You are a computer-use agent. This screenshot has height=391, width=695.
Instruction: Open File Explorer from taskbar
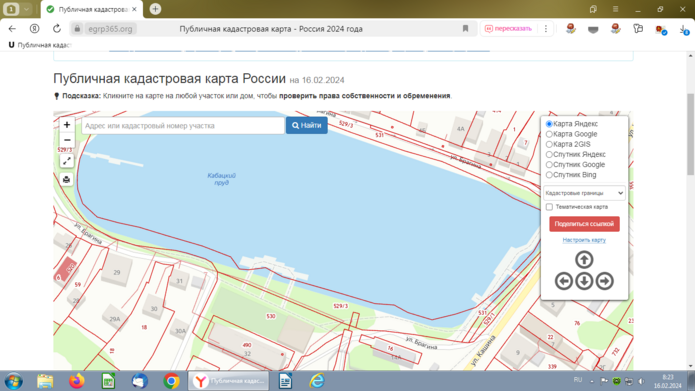45,381
